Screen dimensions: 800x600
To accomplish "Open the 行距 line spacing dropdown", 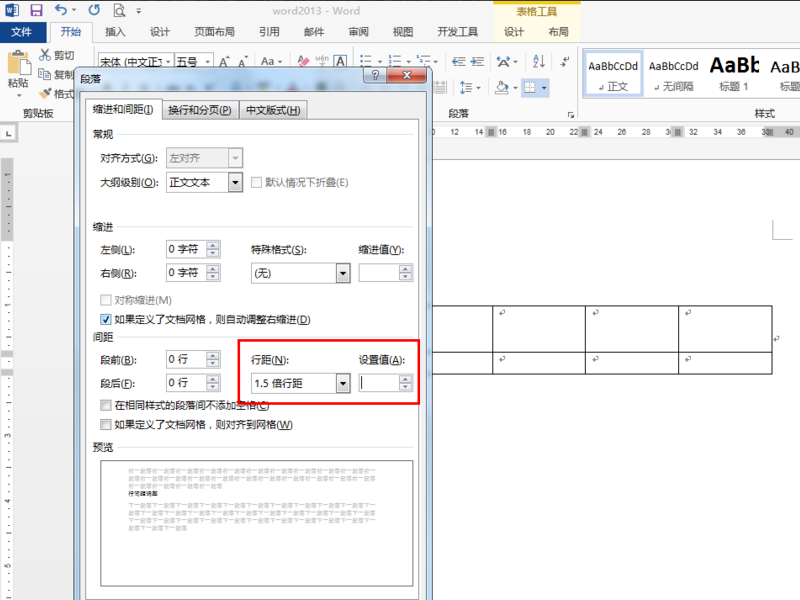I will tap(343, 383).
